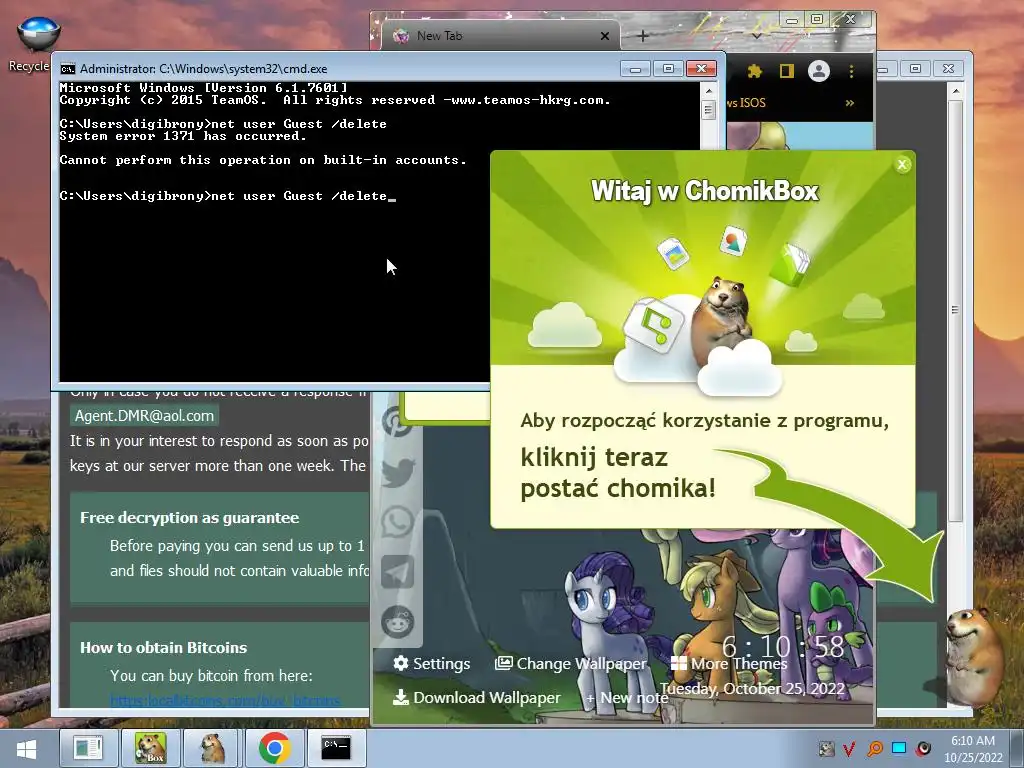Open a new Chrome tab with plus
This screenshot has width=1024, height=768.
(x=643, y=37)
